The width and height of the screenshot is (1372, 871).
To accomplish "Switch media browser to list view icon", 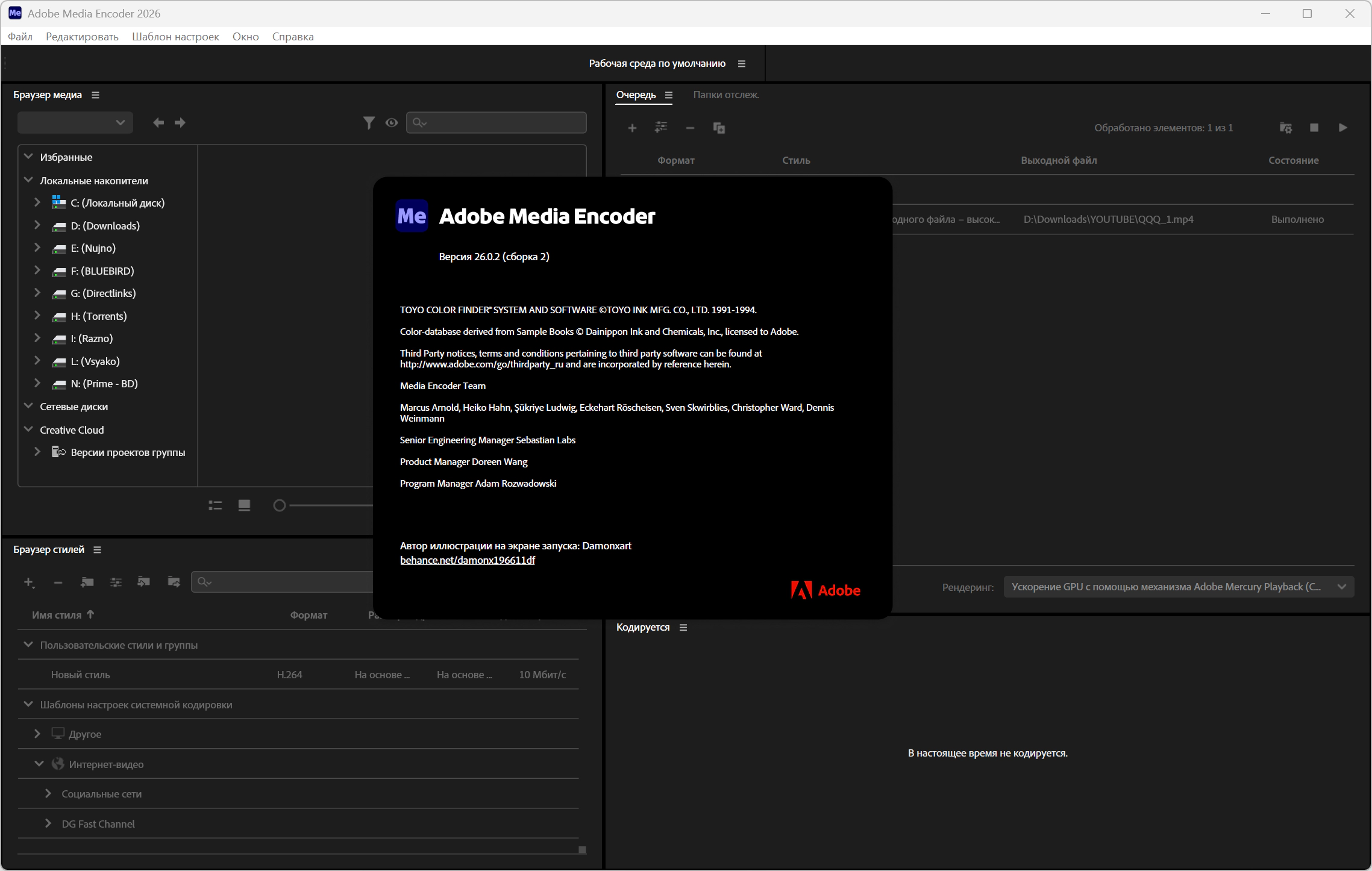I will pyautogui.click(x=215, y=505).
